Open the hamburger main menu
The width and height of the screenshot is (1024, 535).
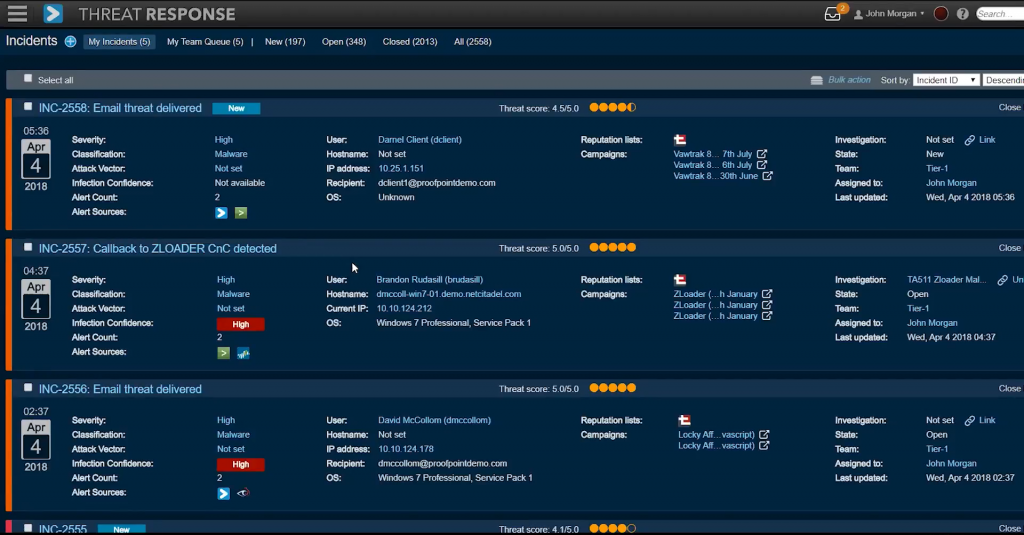tap(18, 13)
